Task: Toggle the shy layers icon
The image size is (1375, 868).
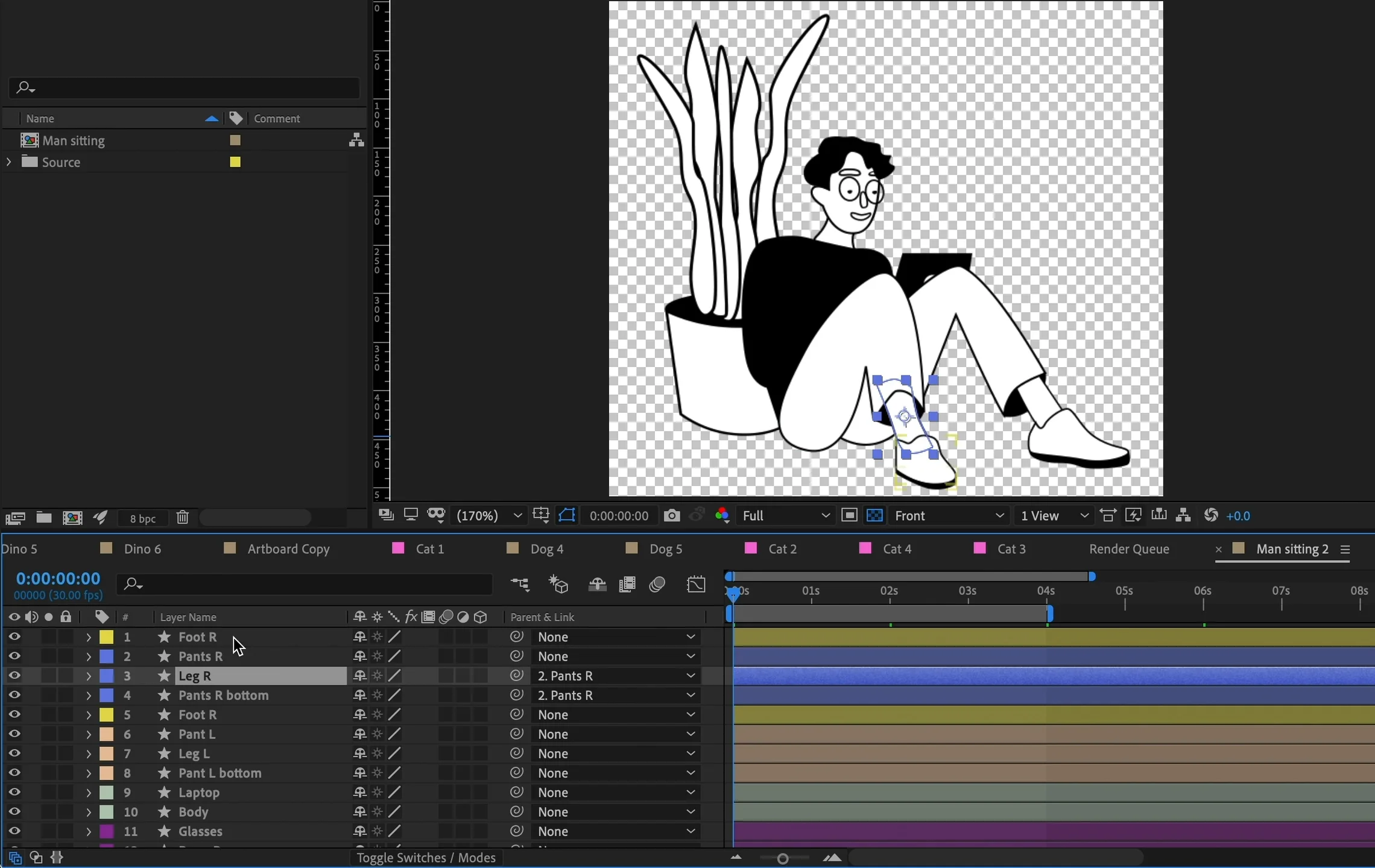Action: [597, 584]
